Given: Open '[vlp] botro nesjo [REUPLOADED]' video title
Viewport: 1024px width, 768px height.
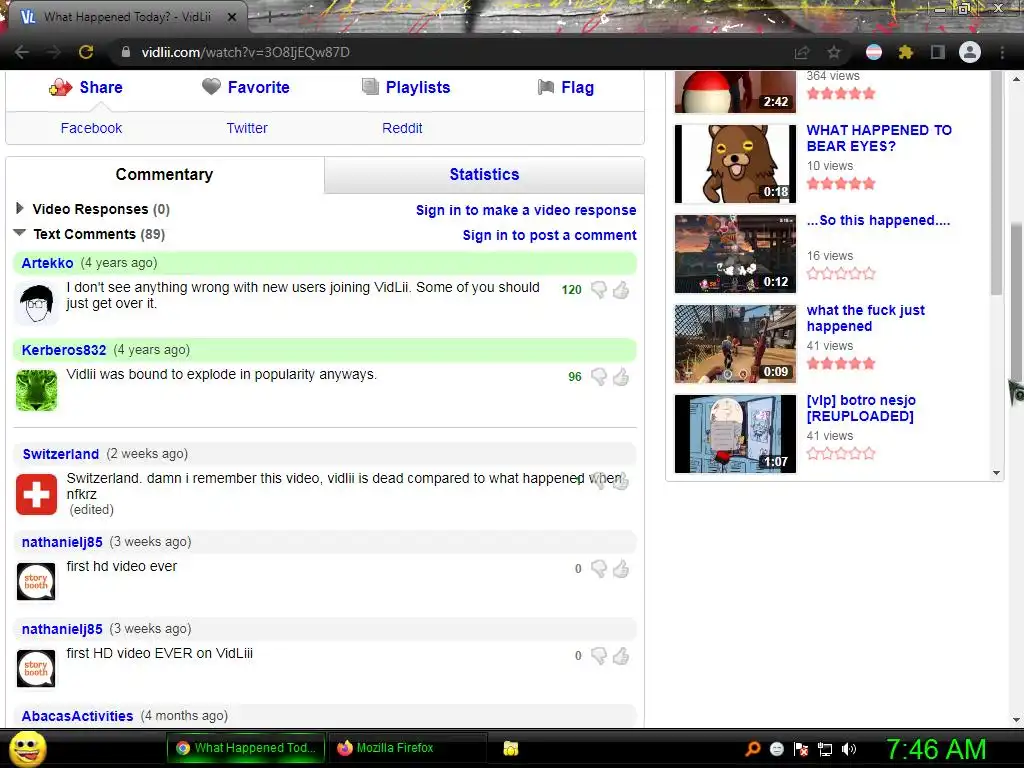Looking at the screenshot, I should pos(861,408).
